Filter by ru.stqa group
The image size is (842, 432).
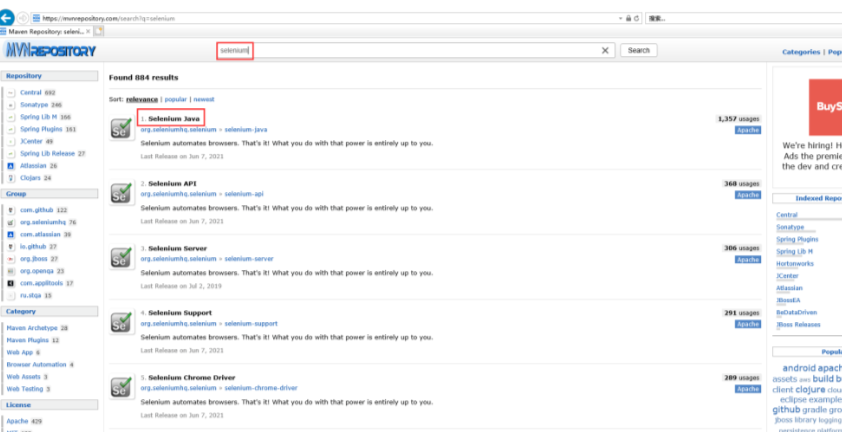(31, 296)
